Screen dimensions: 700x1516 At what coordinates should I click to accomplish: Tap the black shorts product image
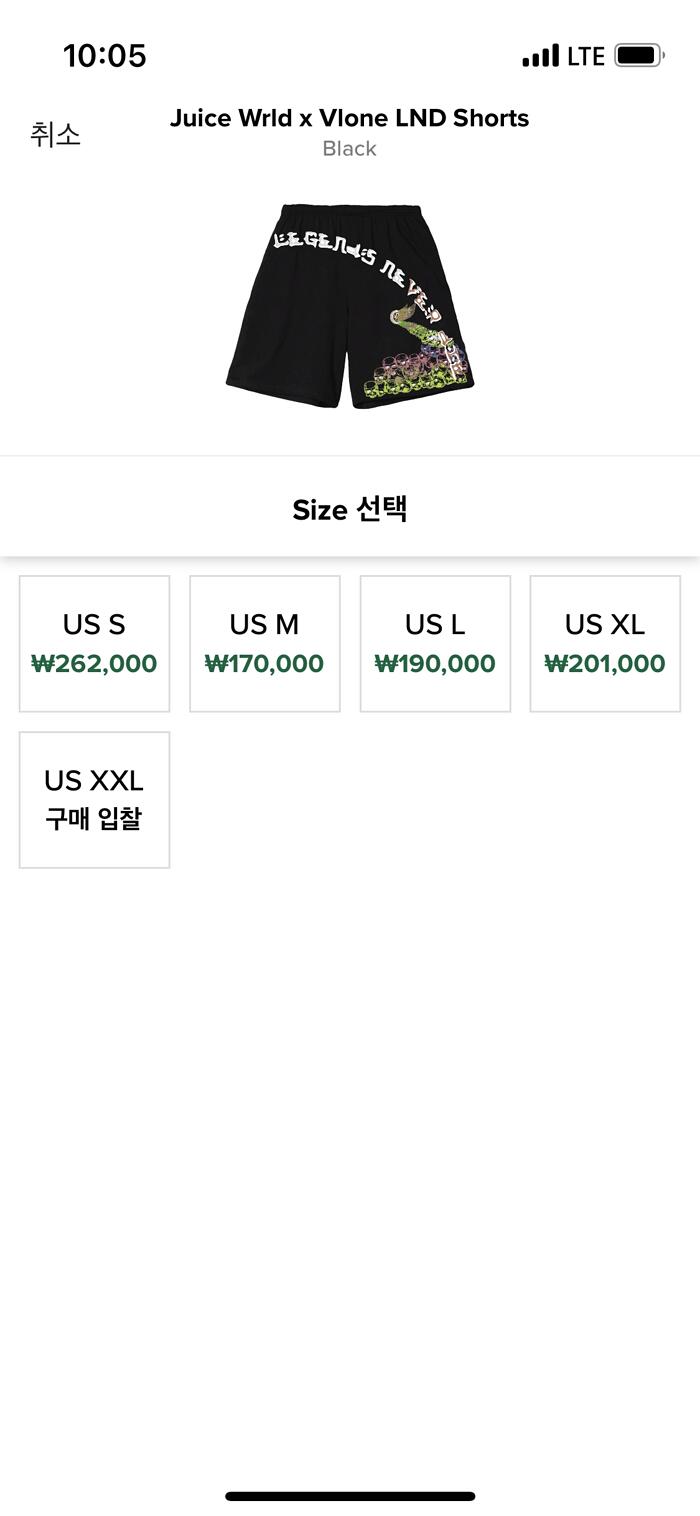349,306
